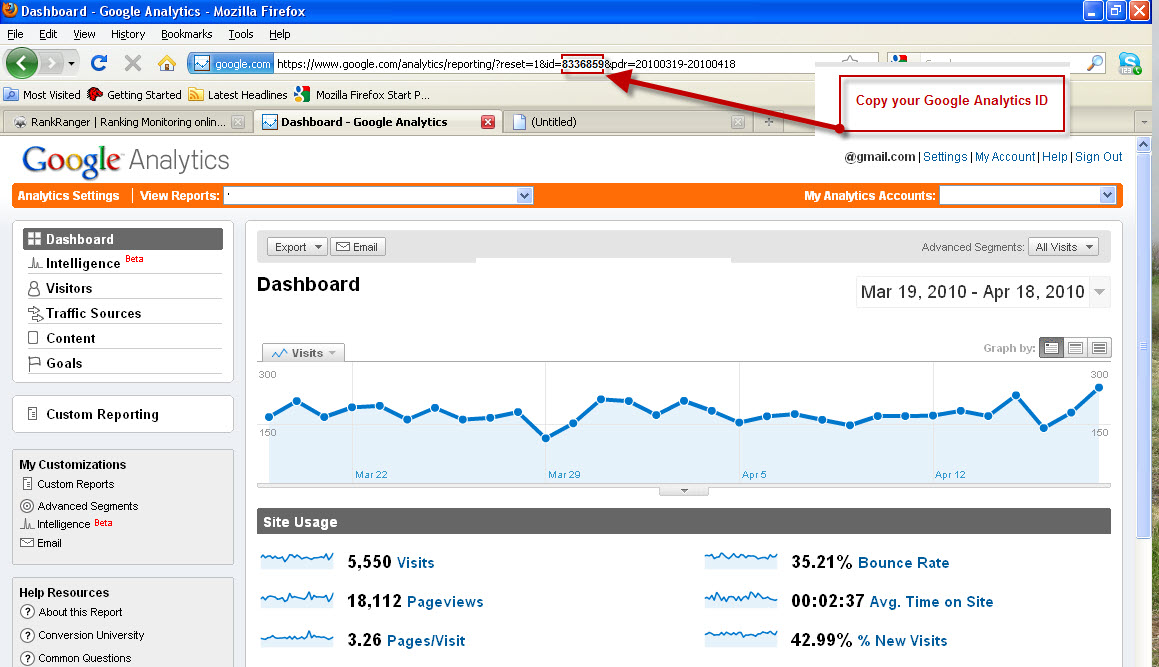Open the Latest Headlines feed bookmark
The width and height of the screenshot is (1159, 667).
238,95
